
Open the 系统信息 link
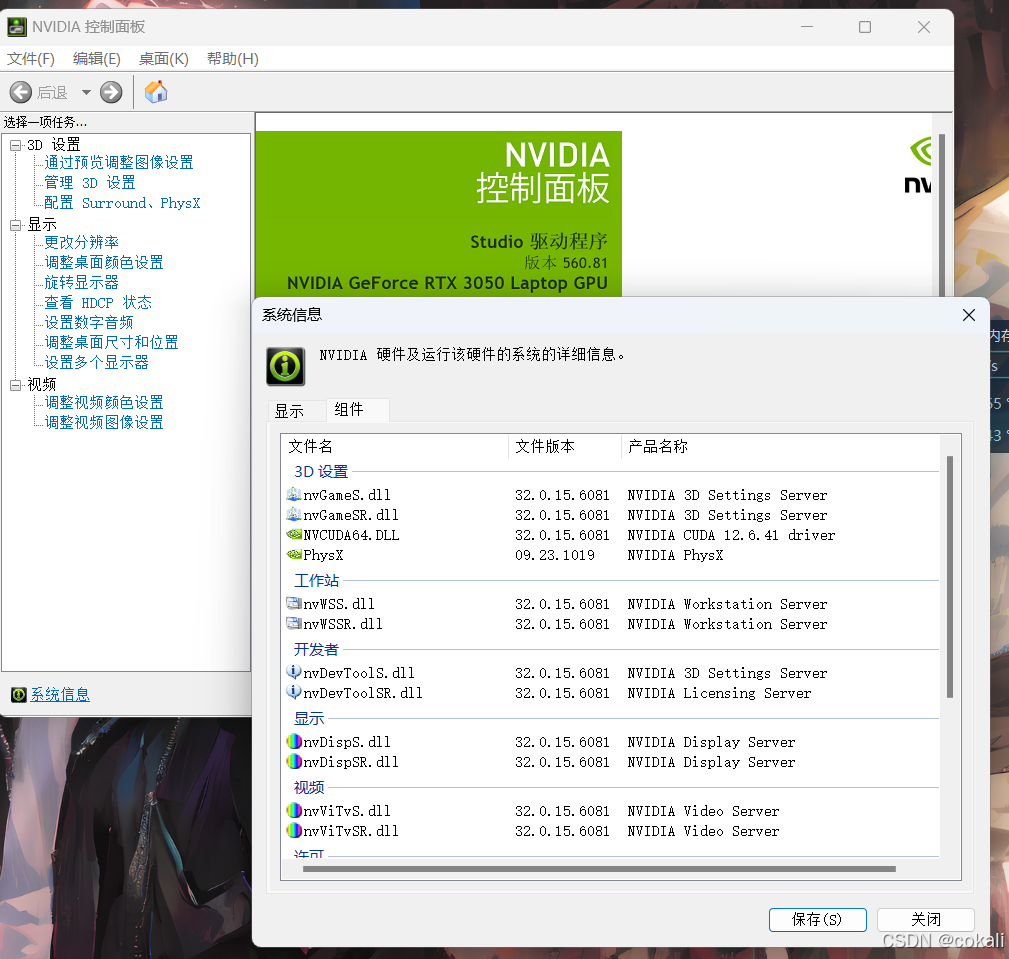pyautogui.click(x=60, y=694)
